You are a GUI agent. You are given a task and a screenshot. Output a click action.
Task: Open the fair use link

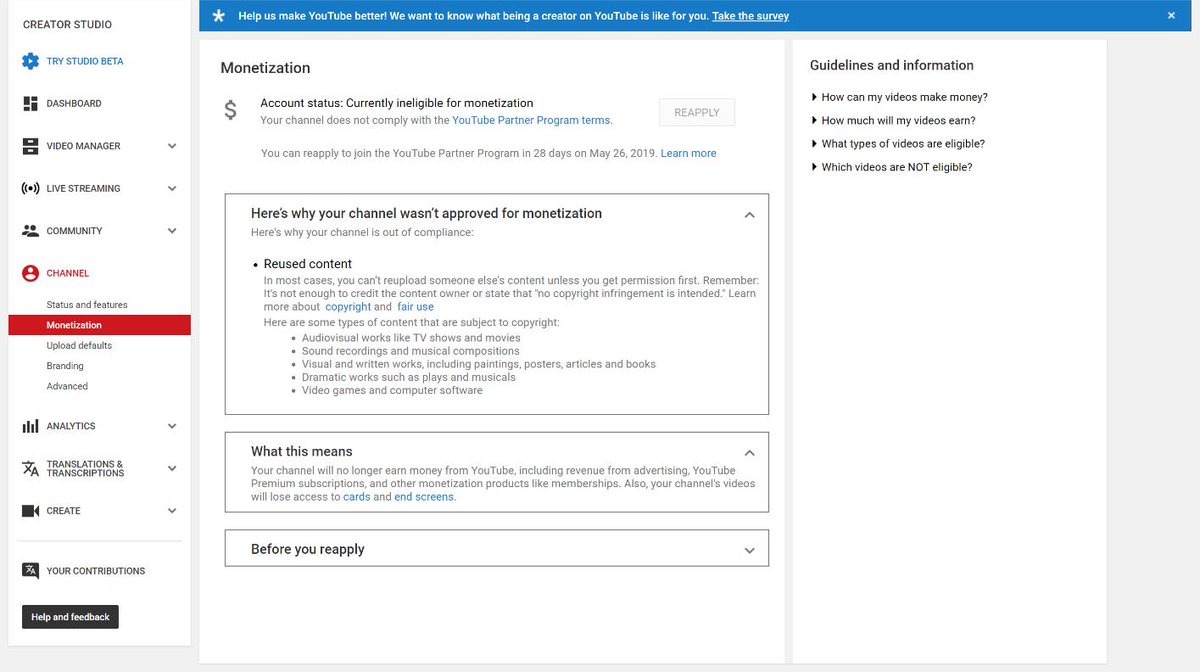pos(415,307)
